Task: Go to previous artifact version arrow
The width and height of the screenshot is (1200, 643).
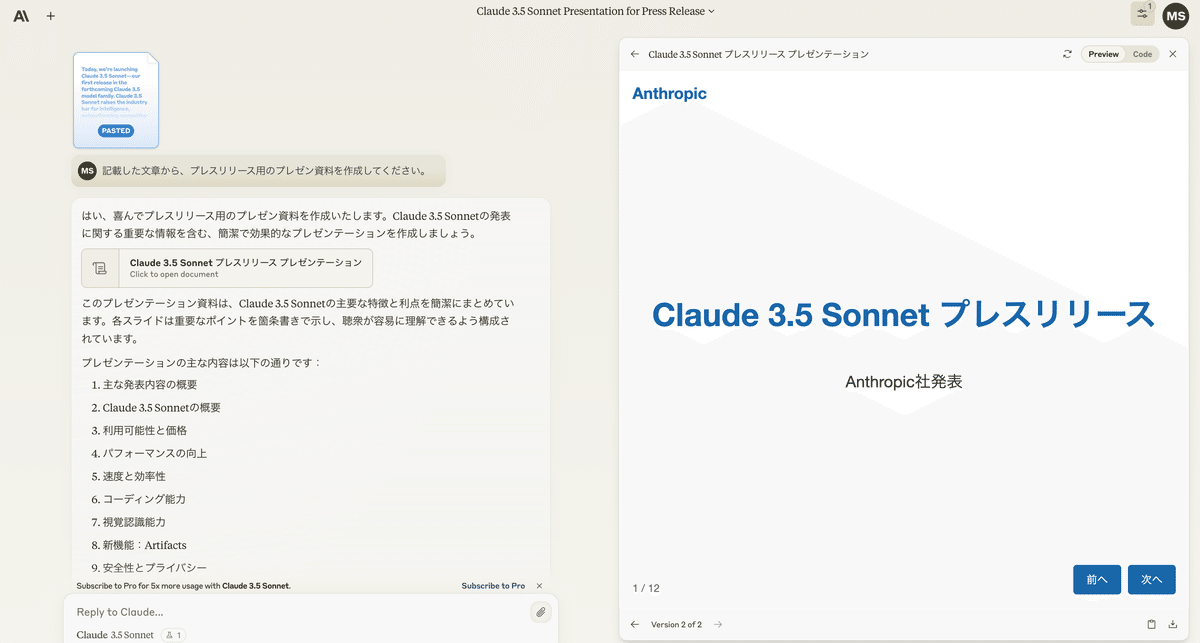Action: click(x=635, y=624)
